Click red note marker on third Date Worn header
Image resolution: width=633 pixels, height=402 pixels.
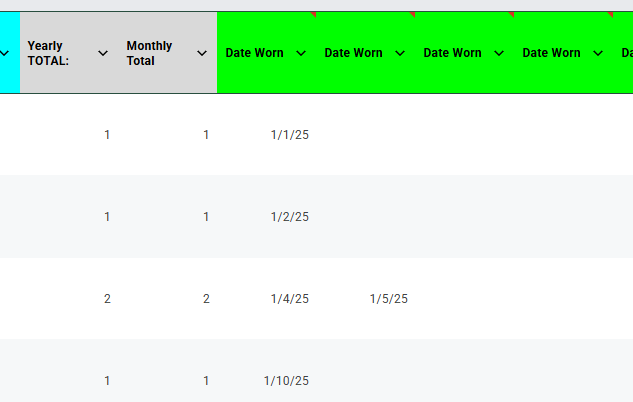tap(510, 15)
